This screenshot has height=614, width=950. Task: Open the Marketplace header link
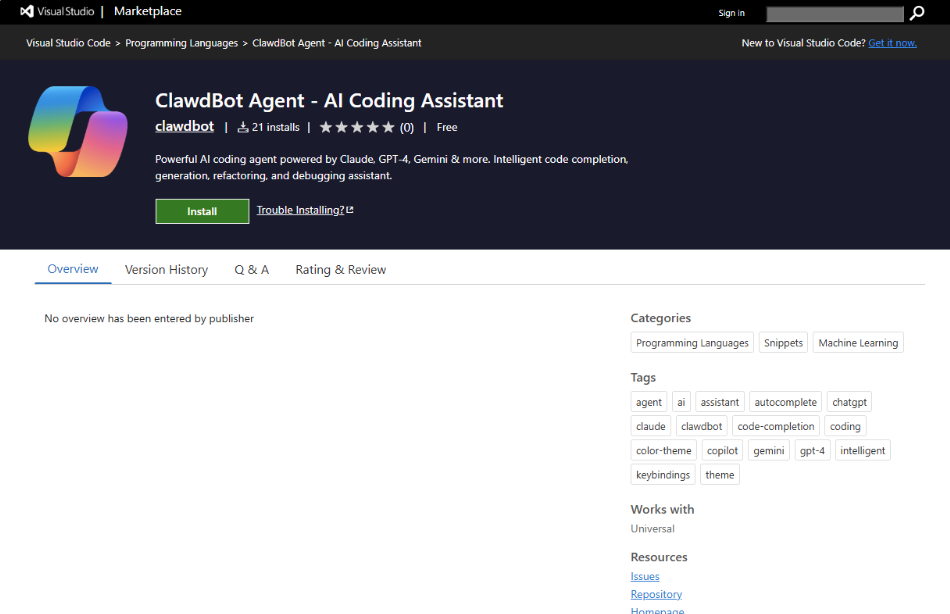[x=148, y=12]
